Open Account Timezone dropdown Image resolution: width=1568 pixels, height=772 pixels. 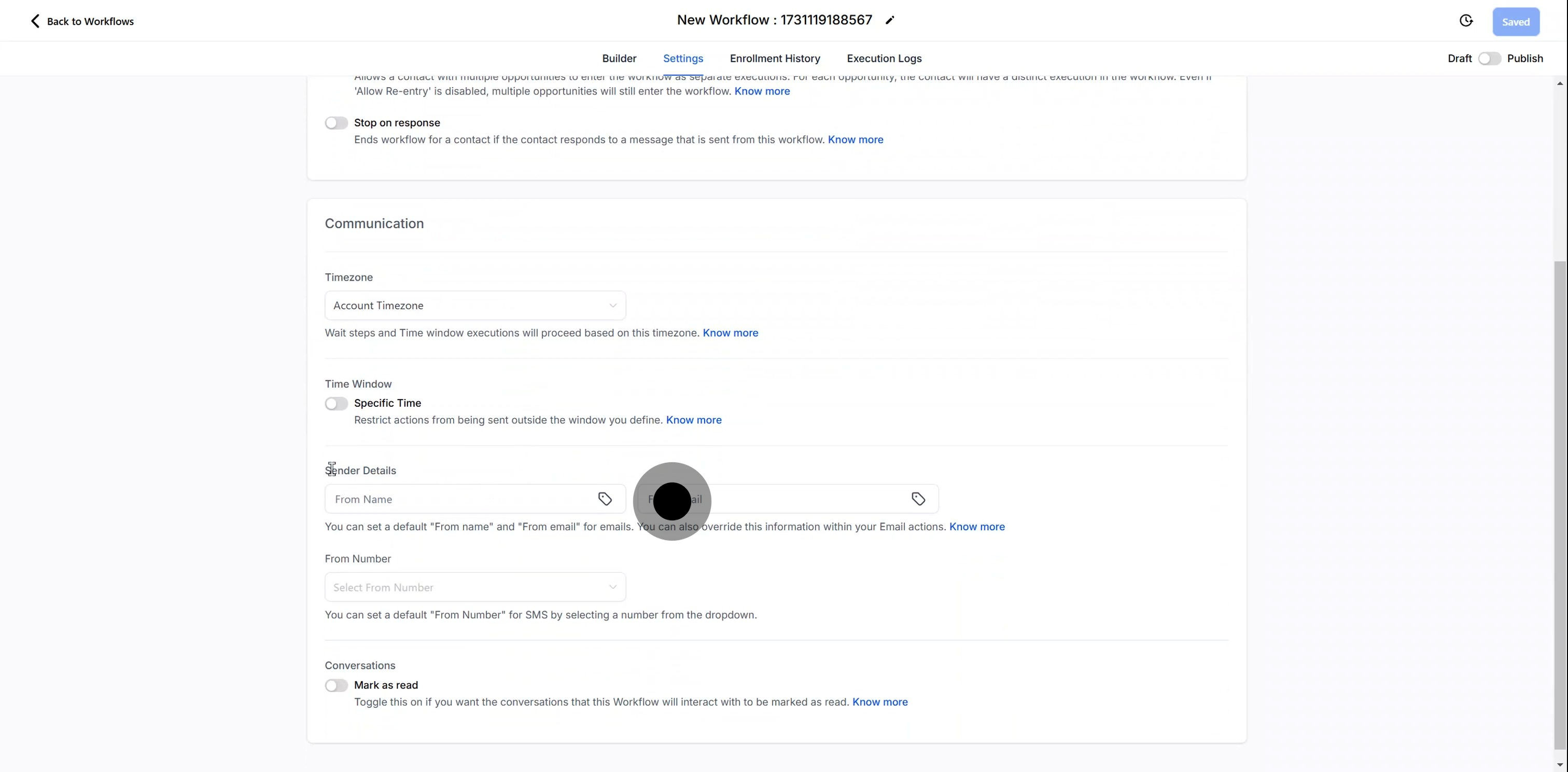click(475, 306)
